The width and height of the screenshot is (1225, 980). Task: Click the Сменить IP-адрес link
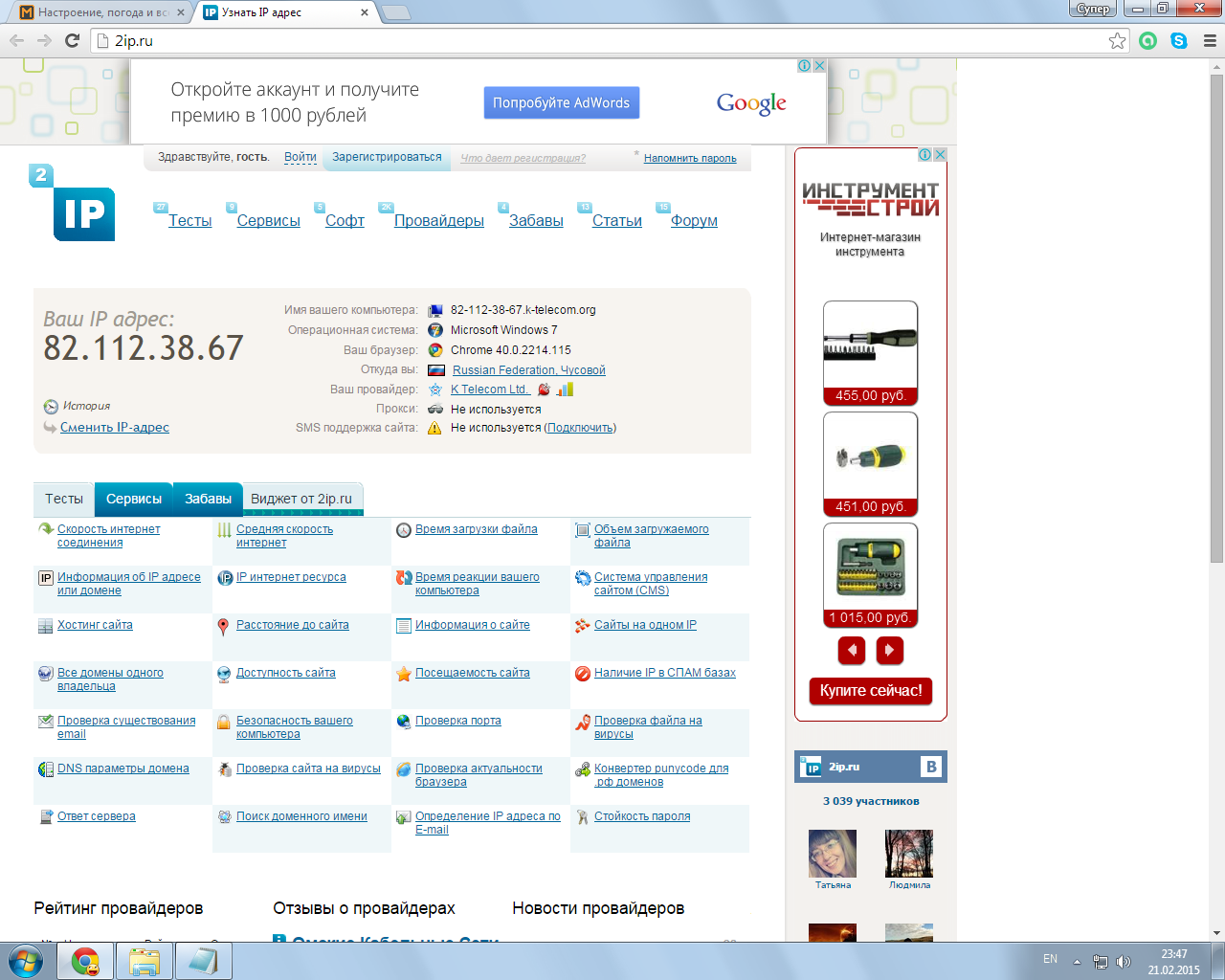pos(115,428)
